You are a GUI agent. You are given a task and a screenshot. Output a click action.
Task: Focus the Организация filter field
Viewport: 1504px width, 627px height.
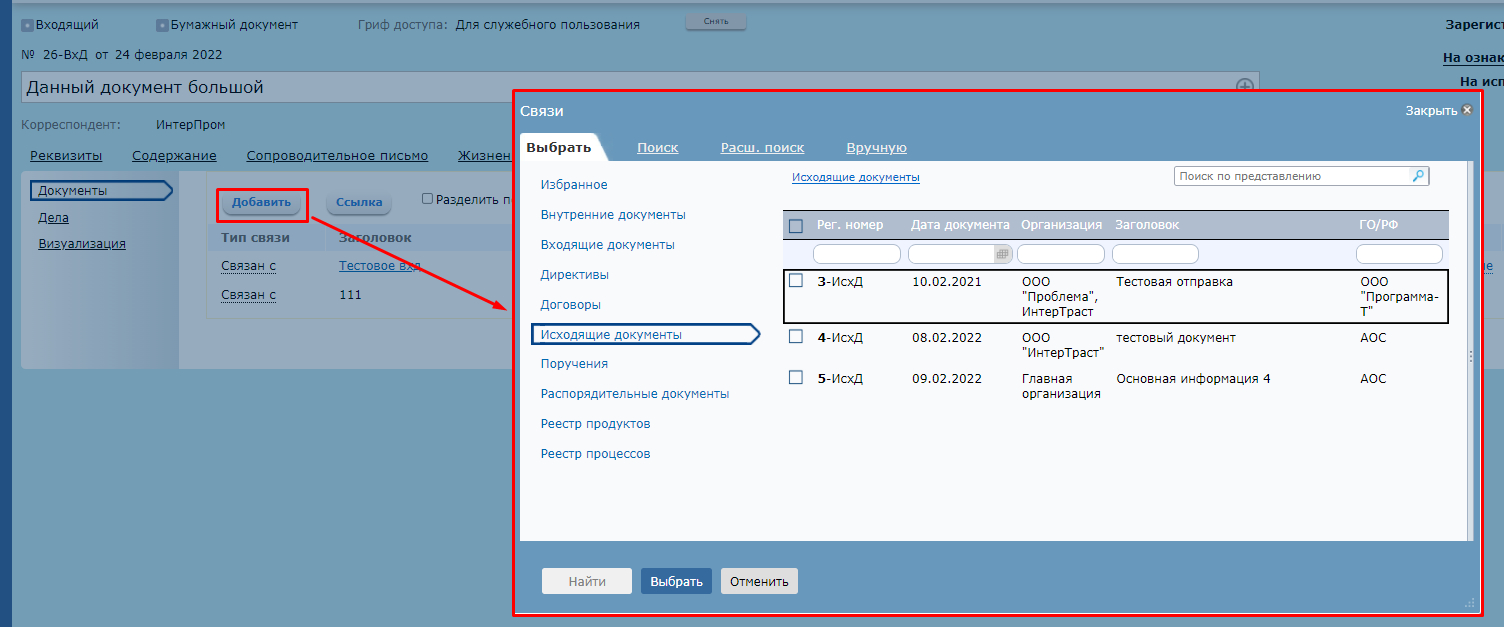coord(1061,254)
